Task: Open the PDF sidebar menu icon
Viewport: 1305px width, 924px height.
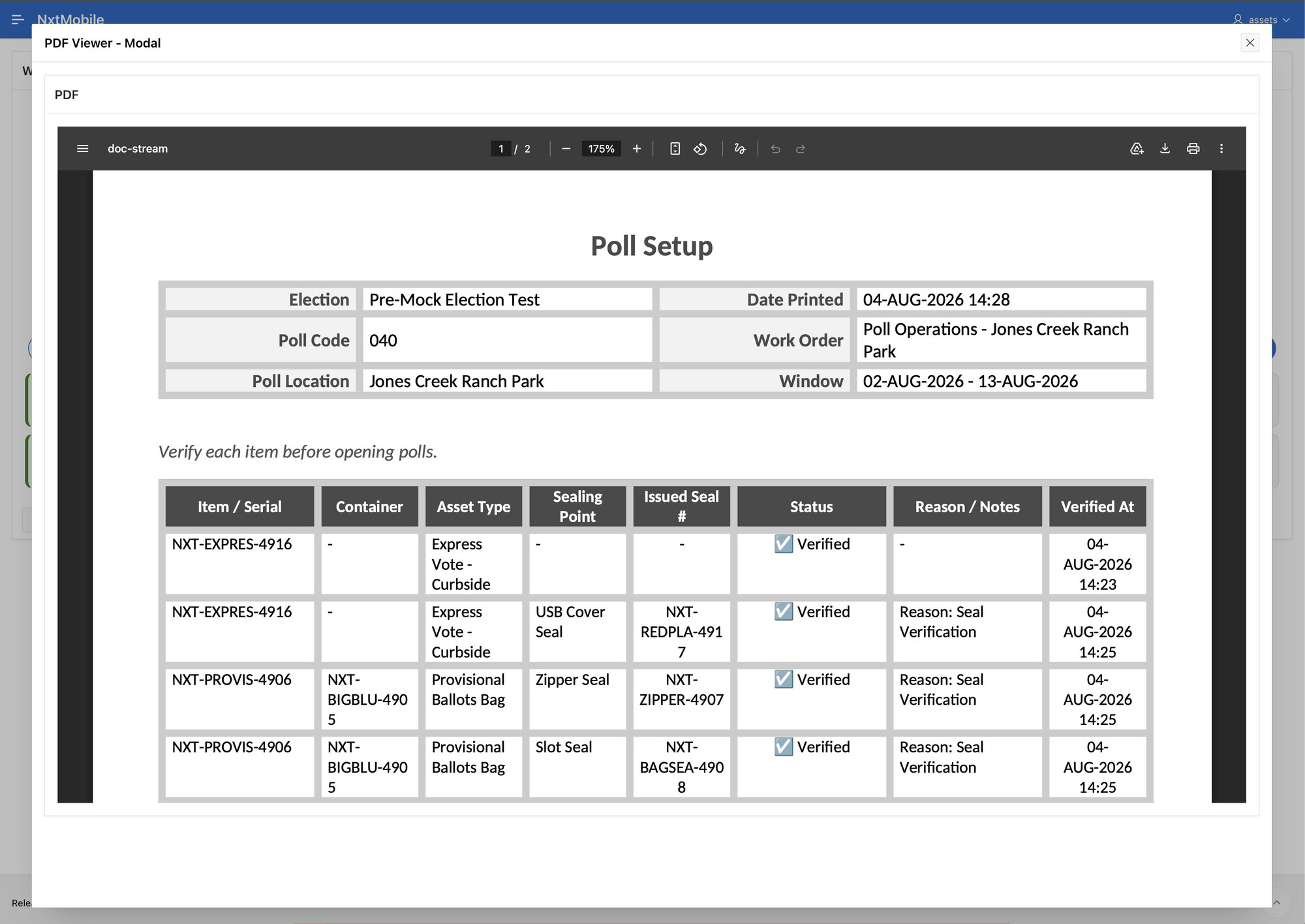Action: [x=82, y=149]
